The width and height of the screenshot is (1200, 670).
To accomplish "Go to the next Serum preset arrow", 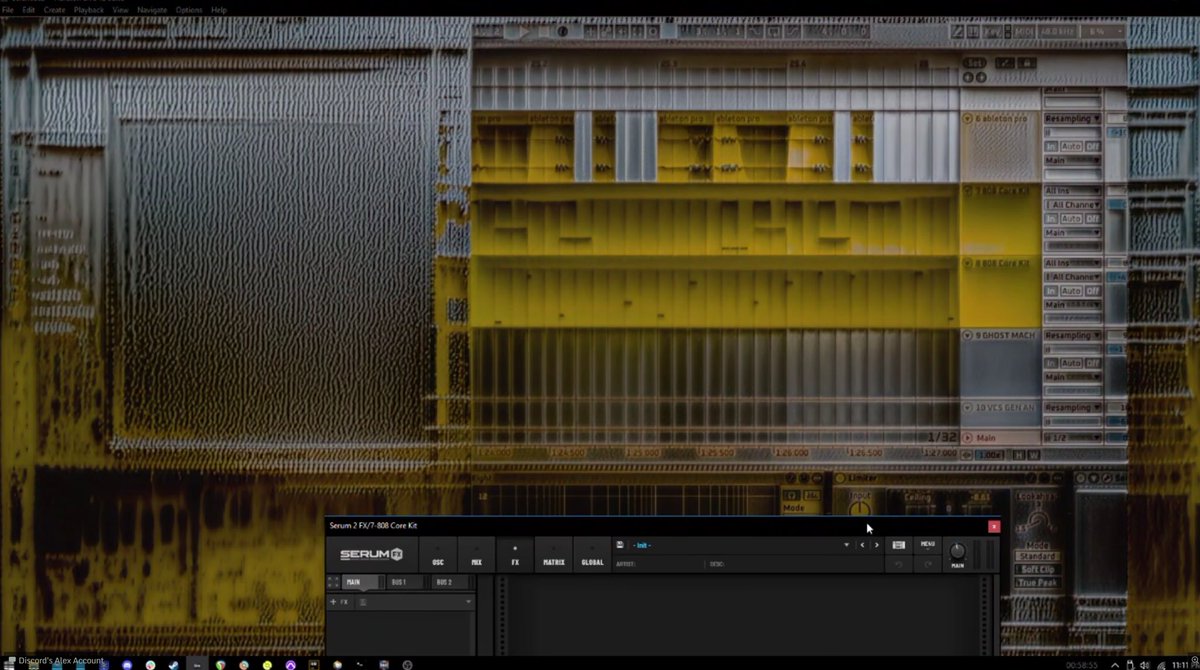I will 877,545.
